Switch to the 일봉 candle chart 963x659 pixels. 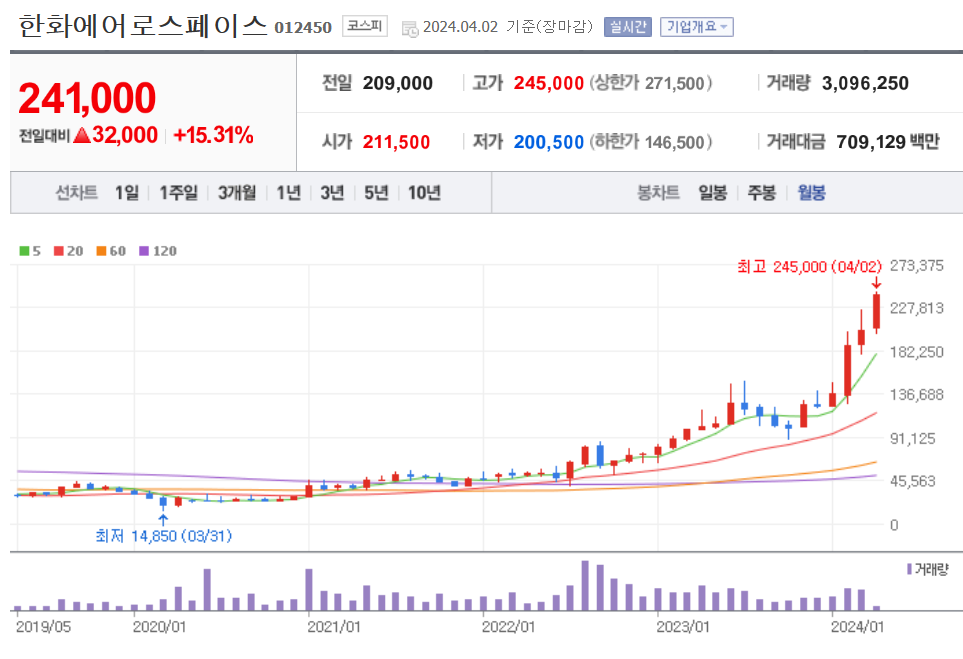click(712, 193)
